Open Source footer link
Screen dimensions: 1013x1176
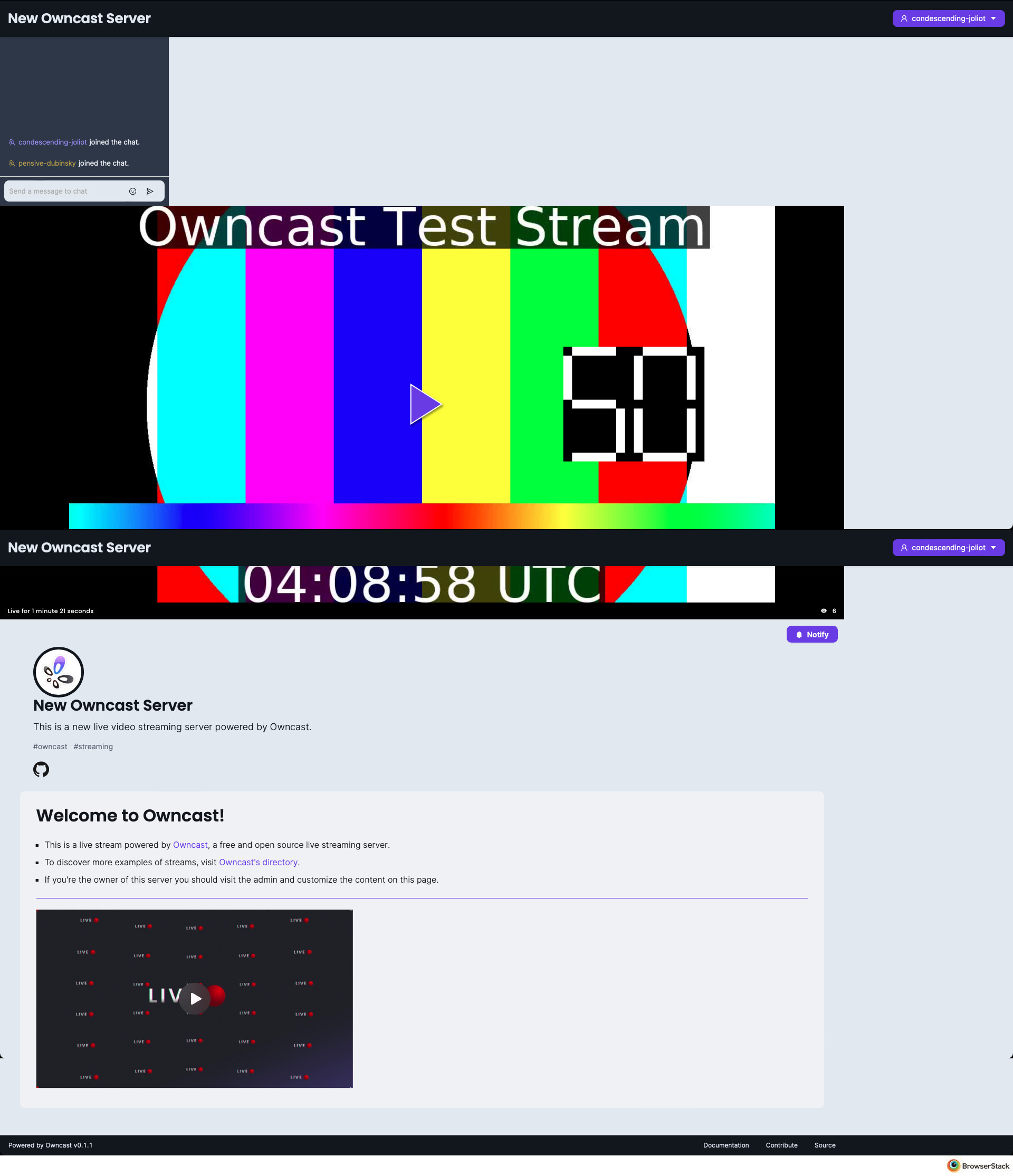pyautogui.click(x=825, y=1145)
